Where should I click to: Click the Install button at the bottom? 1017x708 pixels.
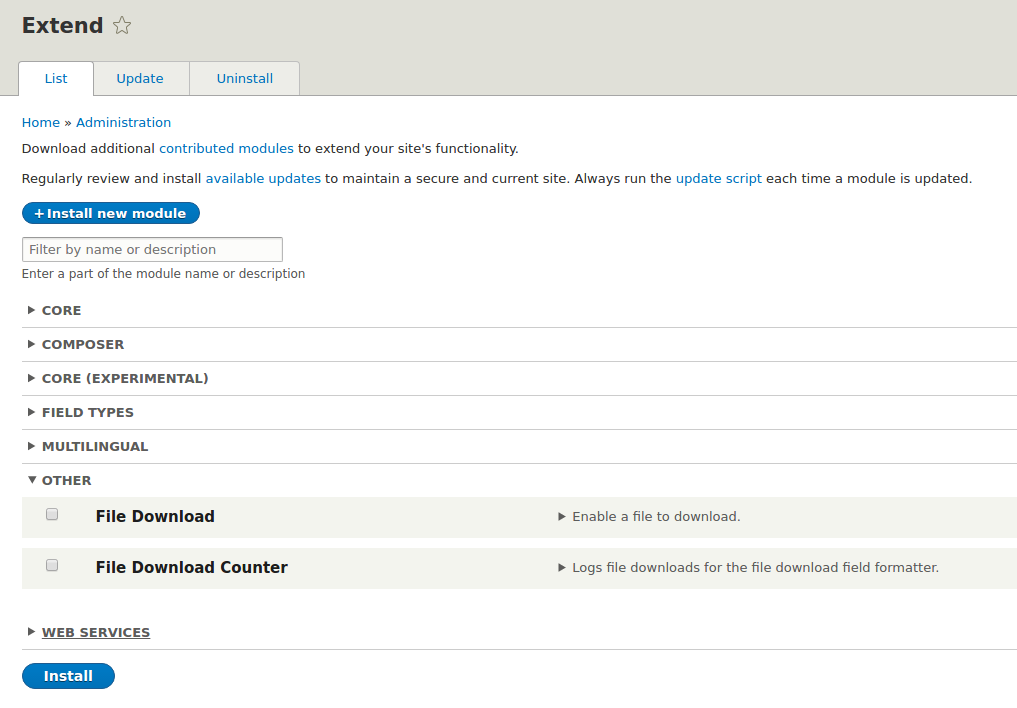tap(68, 676)
